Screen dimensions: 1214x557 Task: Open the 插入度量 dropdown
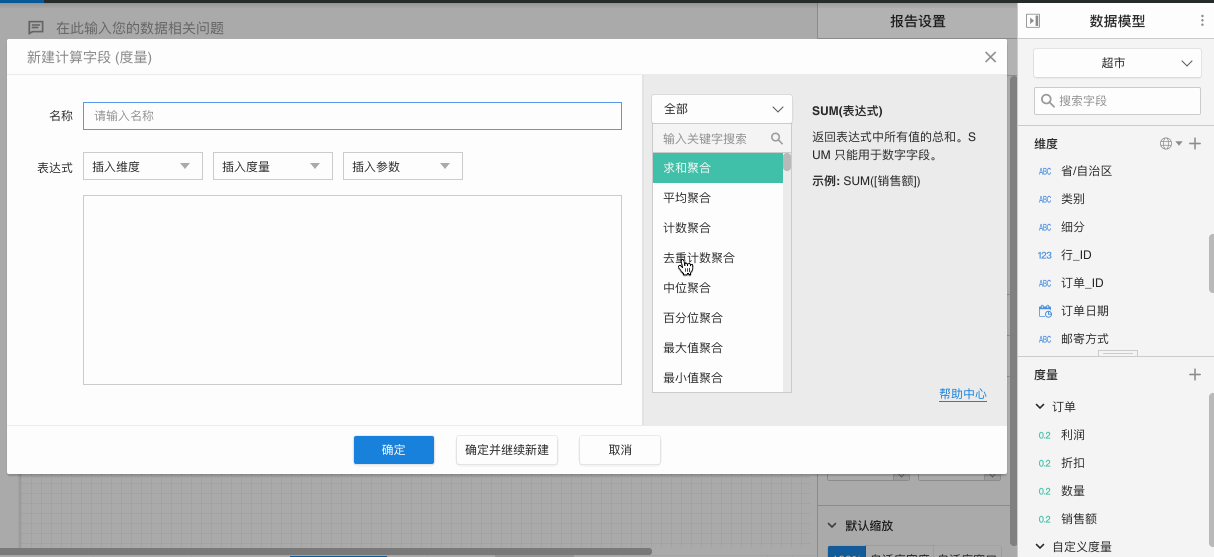coord(273,167)
